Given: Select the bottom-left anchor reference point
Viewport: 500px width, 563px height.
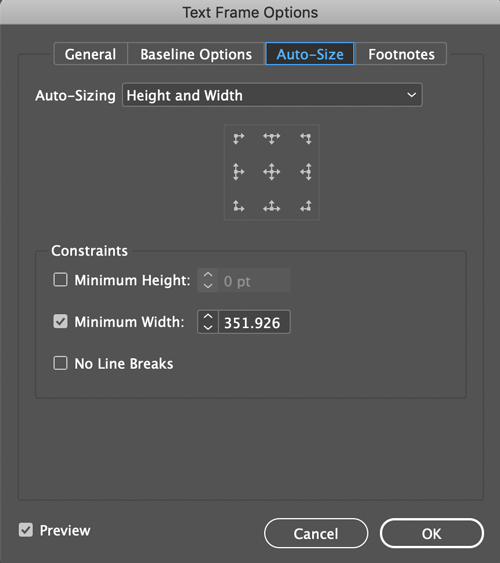Looking at the screenshot, I should pyautogui.click(x=238, y=206).
